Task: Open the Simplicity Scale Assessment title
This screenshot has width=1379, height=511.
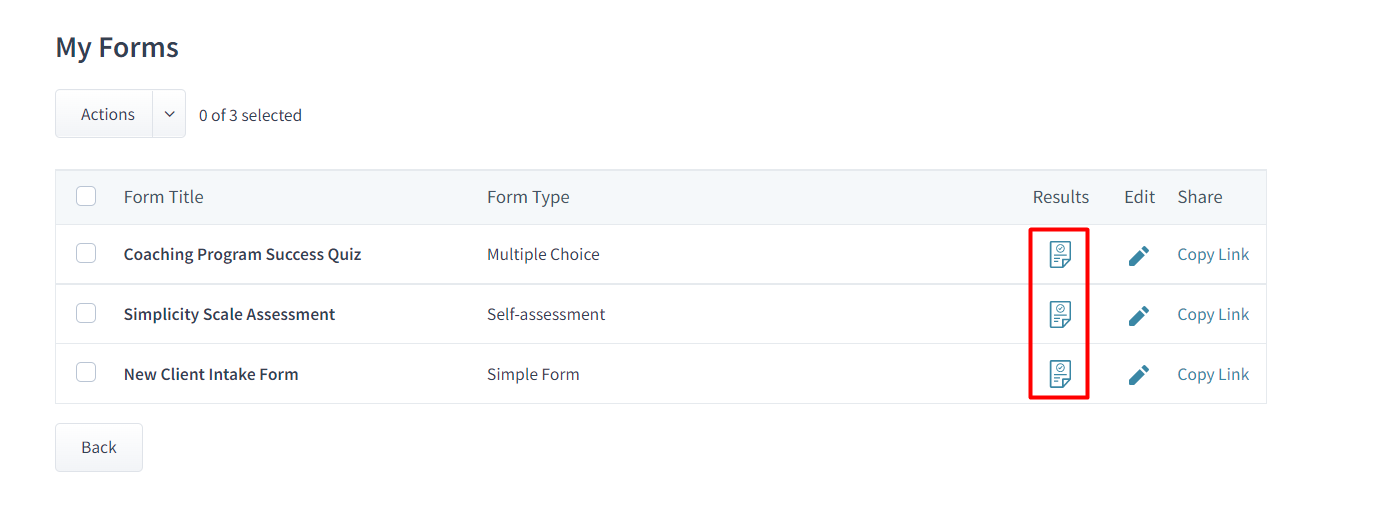Action: [x=229, y=315]
